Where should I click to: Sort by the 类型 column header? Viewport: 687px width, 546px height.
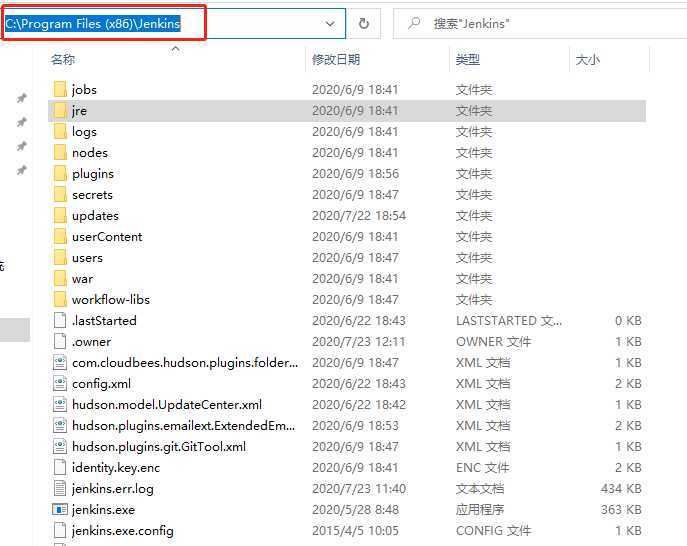click(x=467, y=59)
